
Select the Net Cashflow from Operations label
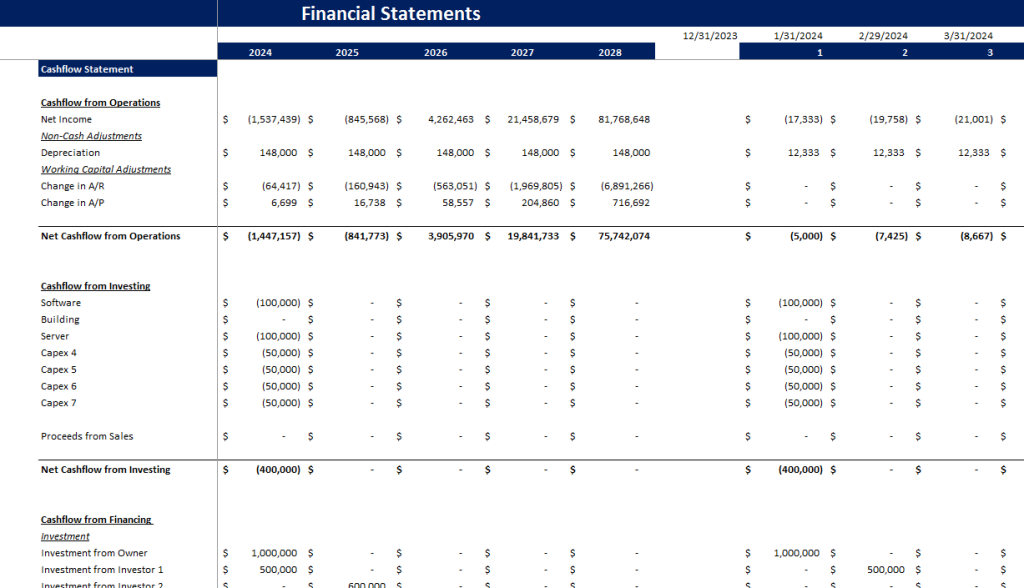(110, 236)
